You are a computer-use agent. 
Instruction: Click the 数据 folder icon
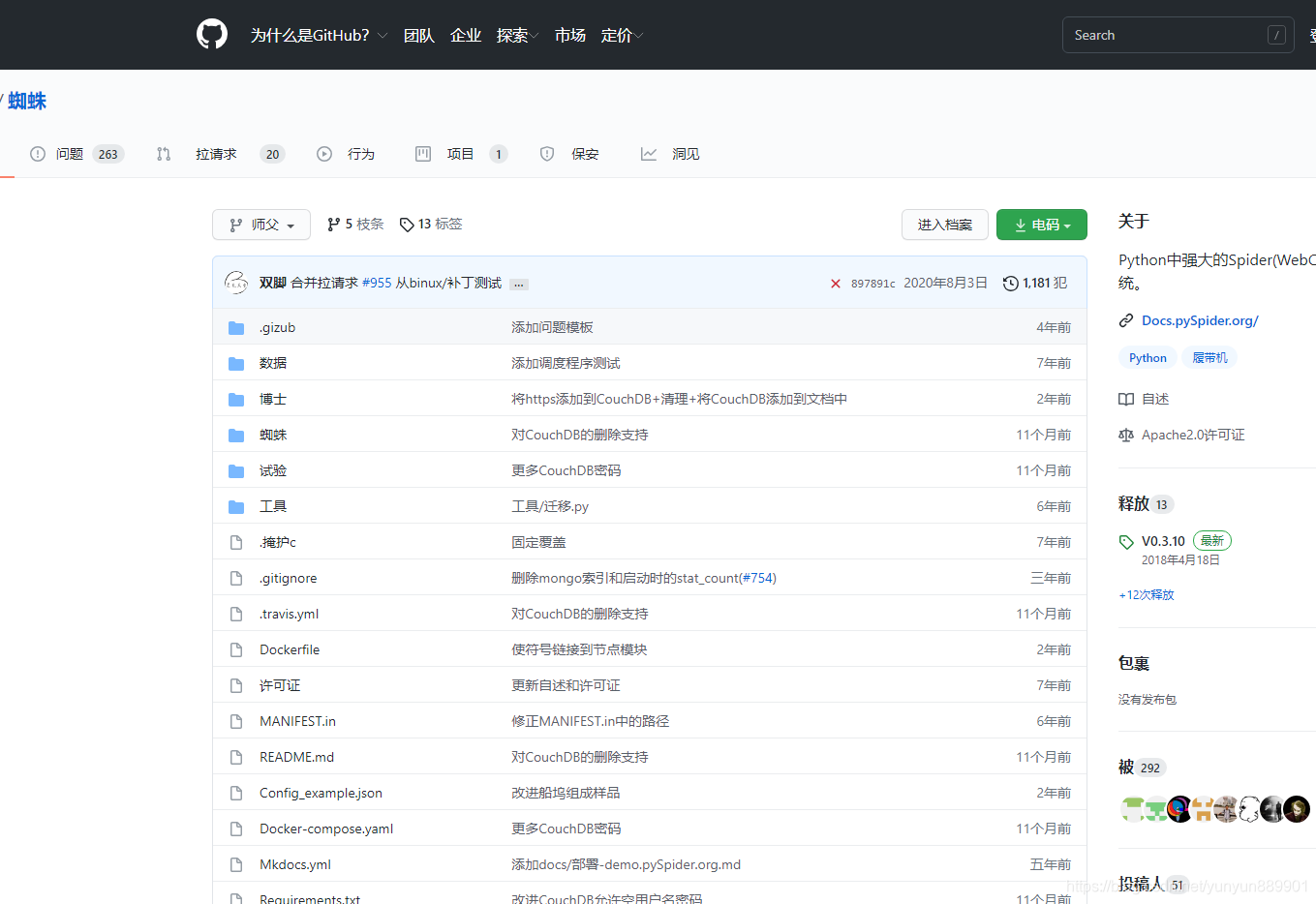point(236,364)
